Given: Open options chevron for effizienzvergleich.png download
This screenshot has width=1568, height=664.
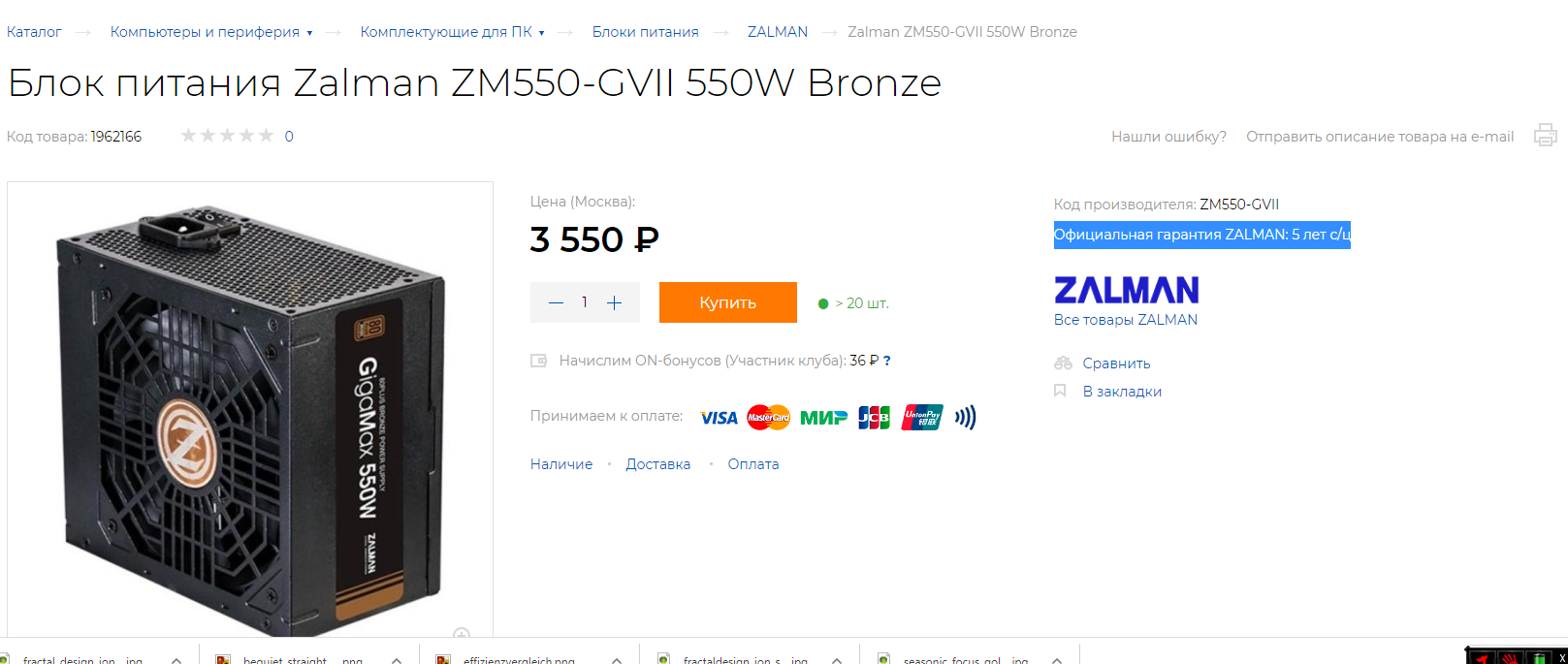Looking at the screenshot, I should click(x=617, y=659).
